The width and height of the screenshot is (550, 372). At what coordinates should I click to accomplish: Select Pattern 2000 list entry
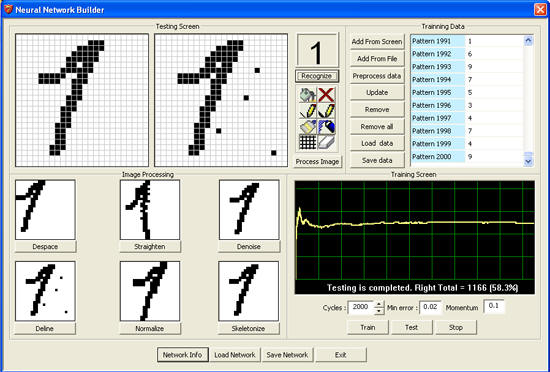(467, 157)
